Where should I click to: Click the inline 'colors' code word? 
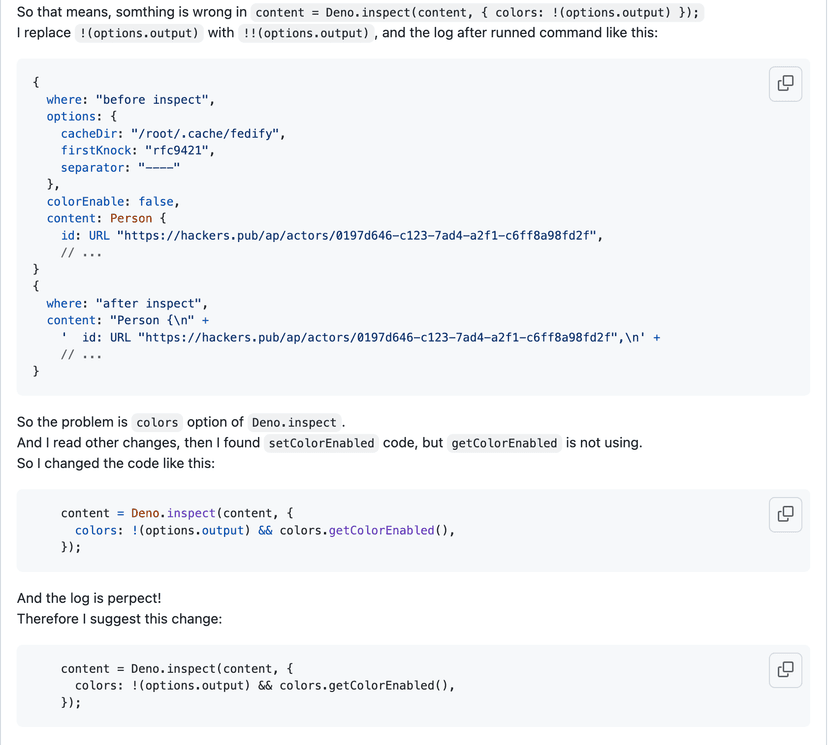tap(157, 422)
